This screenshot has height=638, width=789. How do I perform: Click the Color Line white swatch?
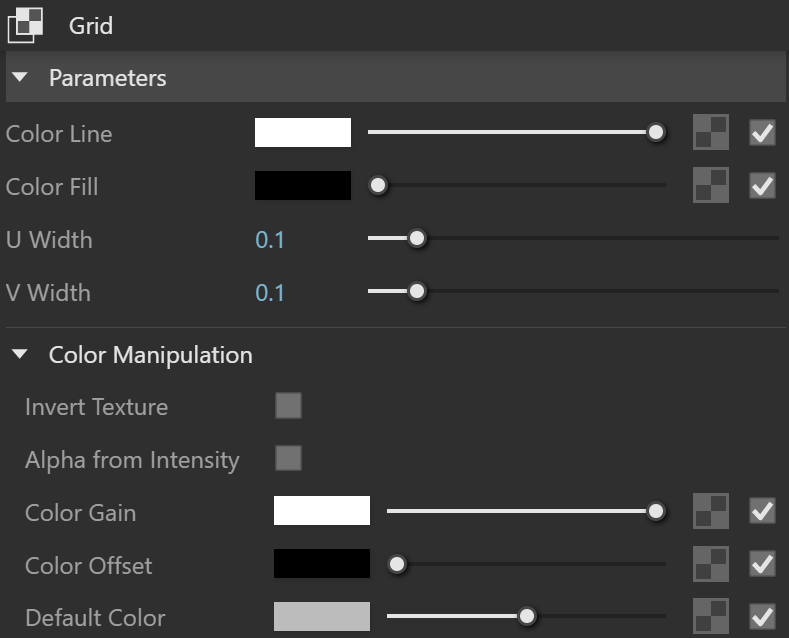(303, 132)
